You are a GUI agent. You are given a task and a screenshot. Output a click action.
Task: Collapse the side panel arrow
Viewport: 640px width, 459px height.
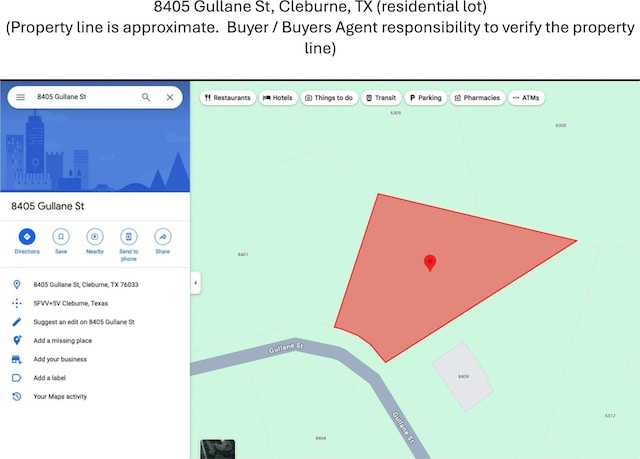click(196, 282)
